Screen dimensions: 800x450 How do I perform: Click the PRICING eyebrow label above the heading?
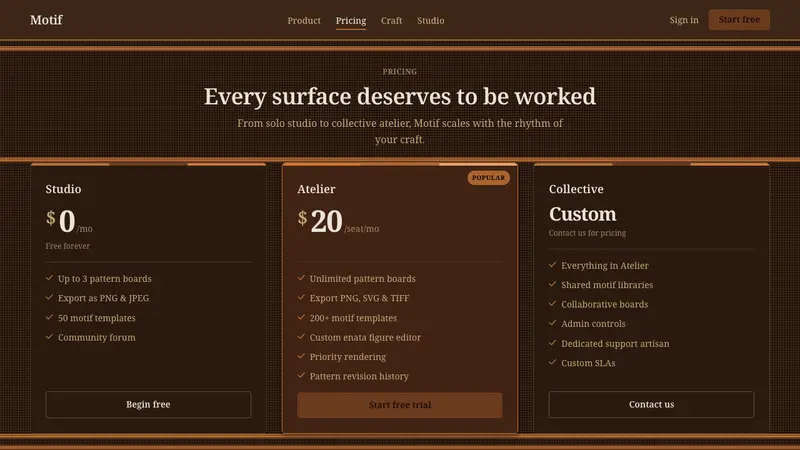click(399, 72)
